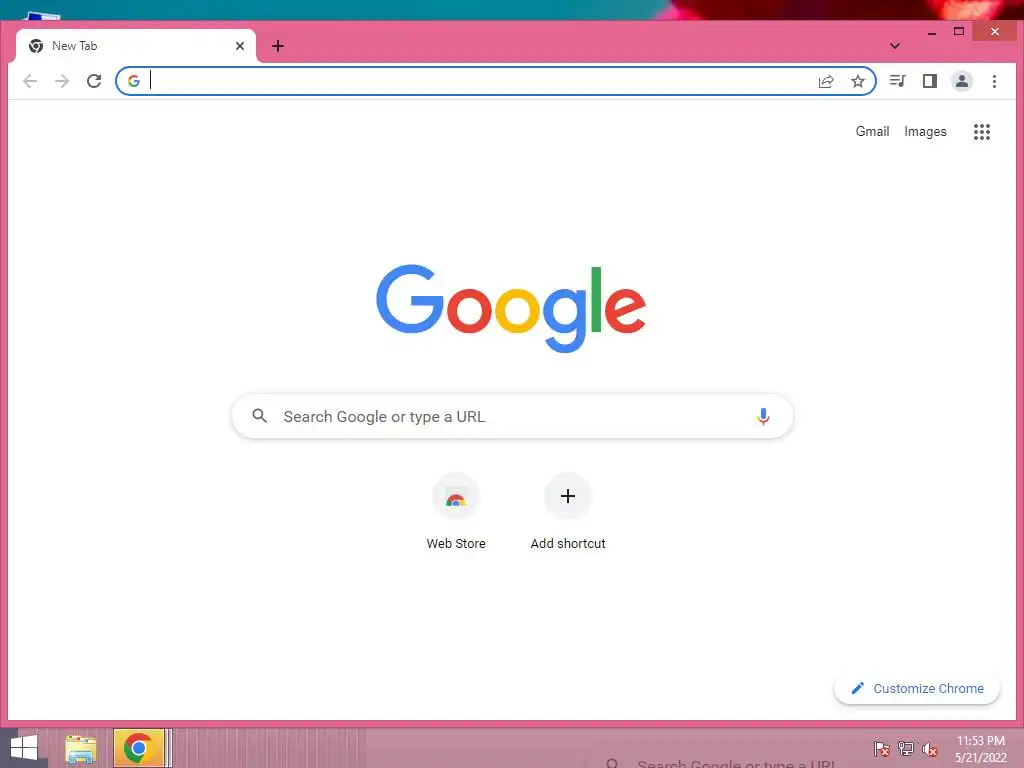Open the media controls icon in toolbar
Screen dimensions: 1024x768
click(898, 81)
